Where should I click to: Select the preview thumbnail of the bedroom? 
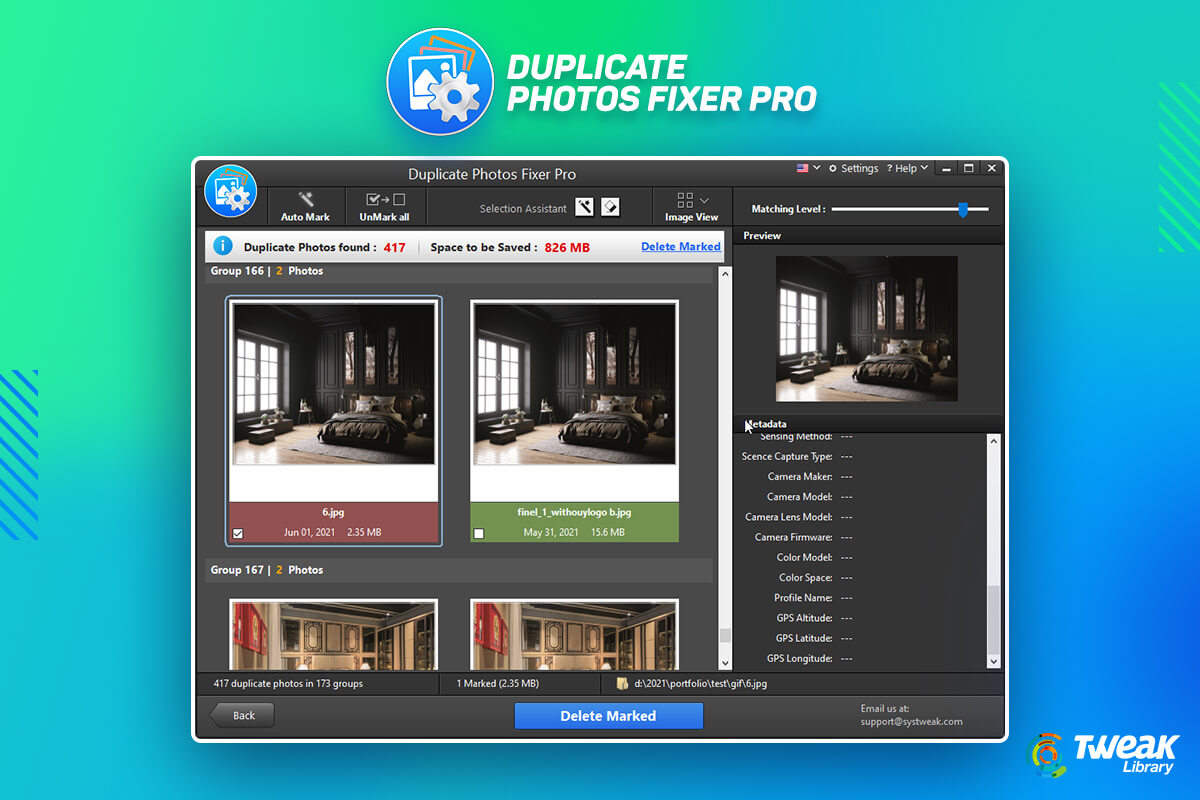(x=866, y=329)
